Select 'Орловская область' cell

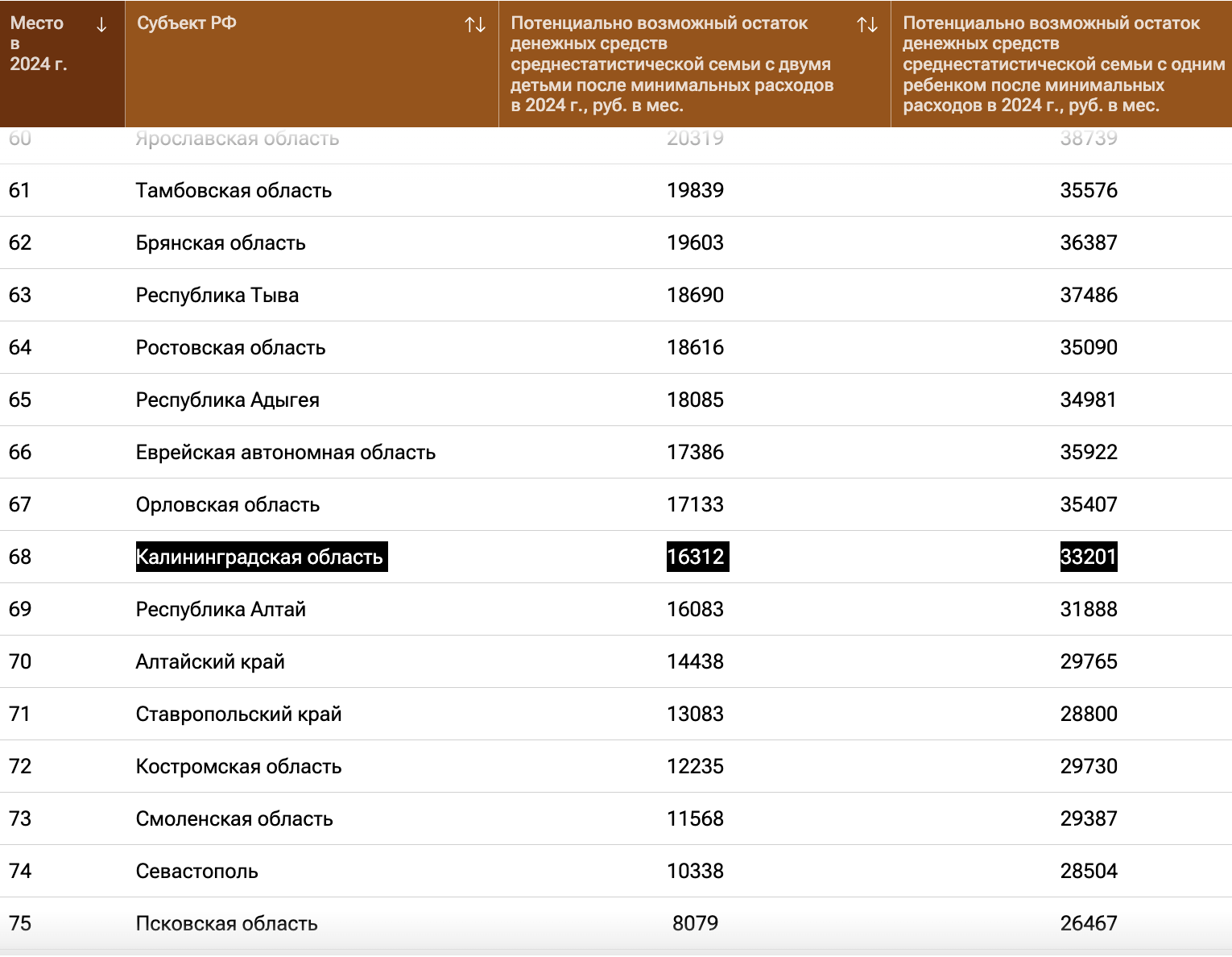(x=228, y=504)
